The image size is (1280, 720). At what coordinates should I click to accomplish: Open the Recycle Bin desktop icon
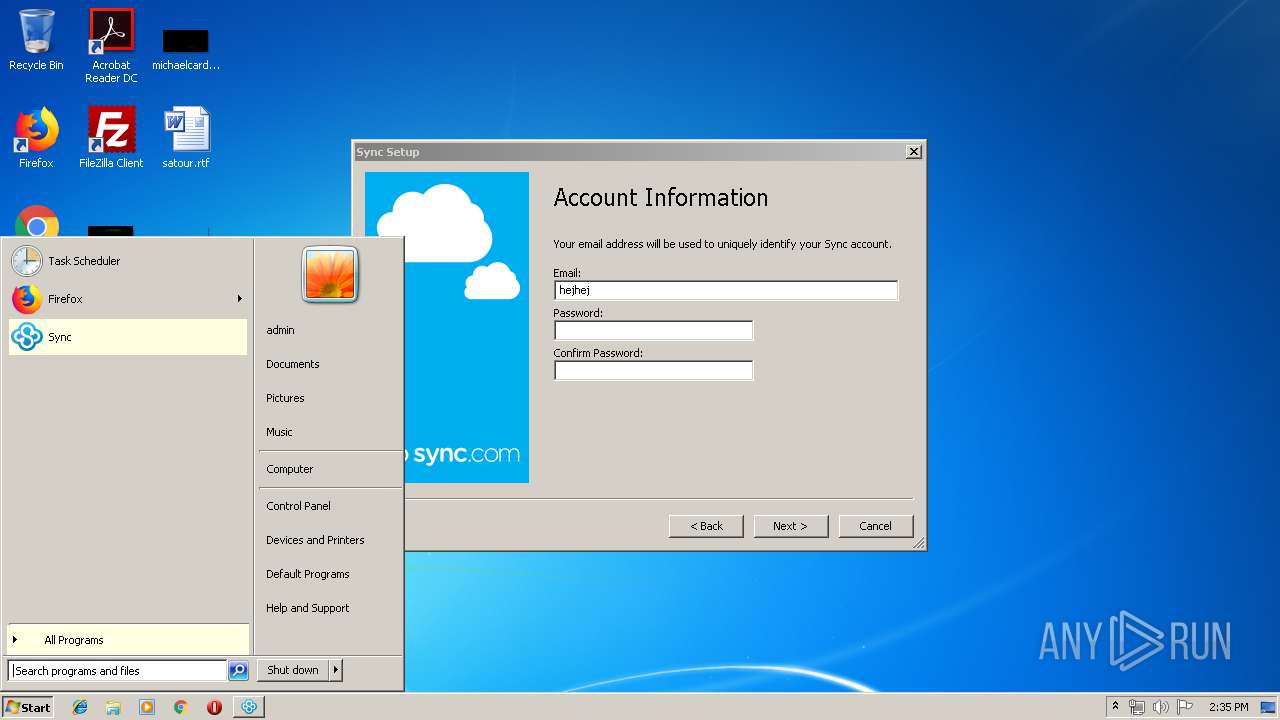coord(36,40)
